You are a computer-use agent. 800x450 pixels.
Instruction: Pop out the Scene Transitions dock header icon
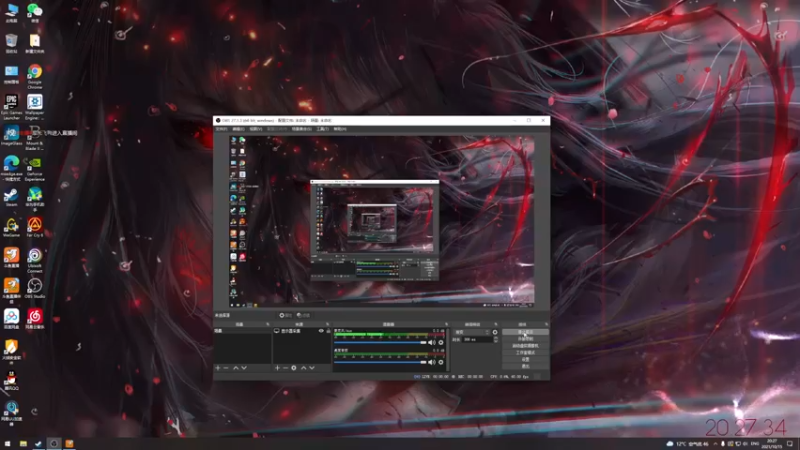pyautogui.click(x=496, y=324)
